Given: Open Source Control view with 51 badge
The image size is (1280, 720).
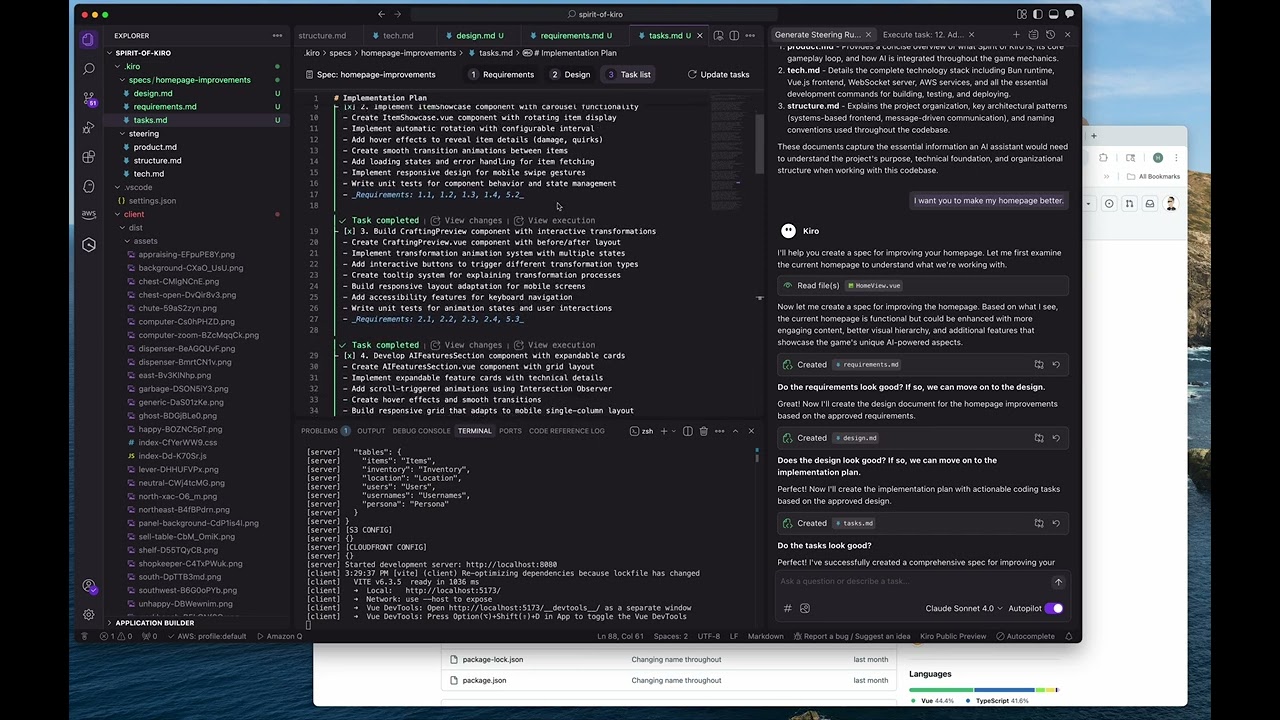Looking at the screenshot, I should pyautogui.click(x=88, y=98).
